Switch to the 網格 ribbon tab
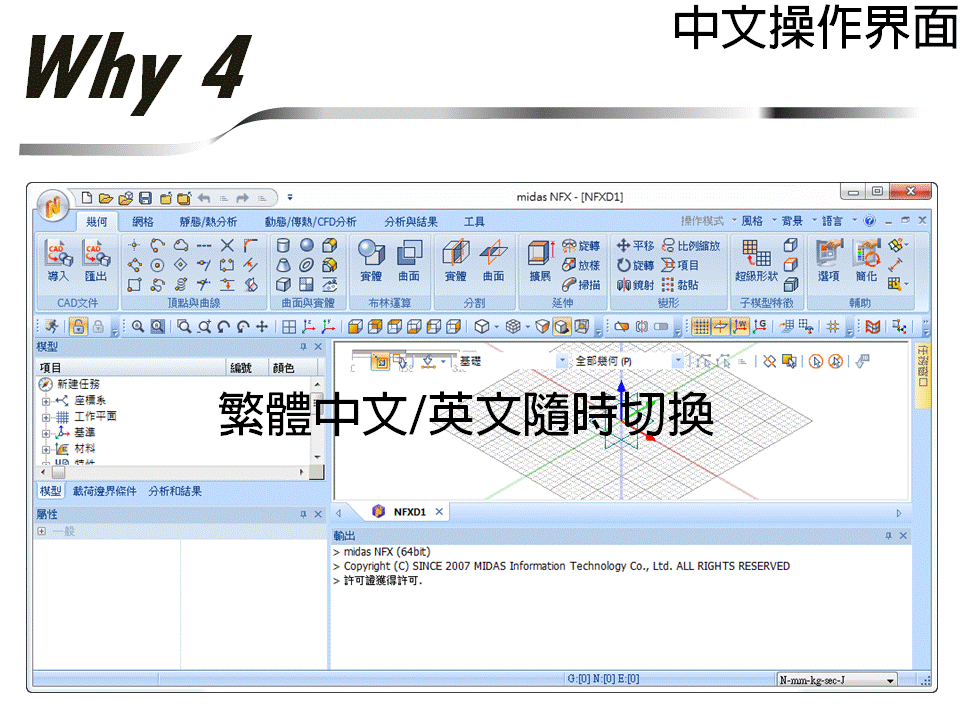 coord(143,222)
